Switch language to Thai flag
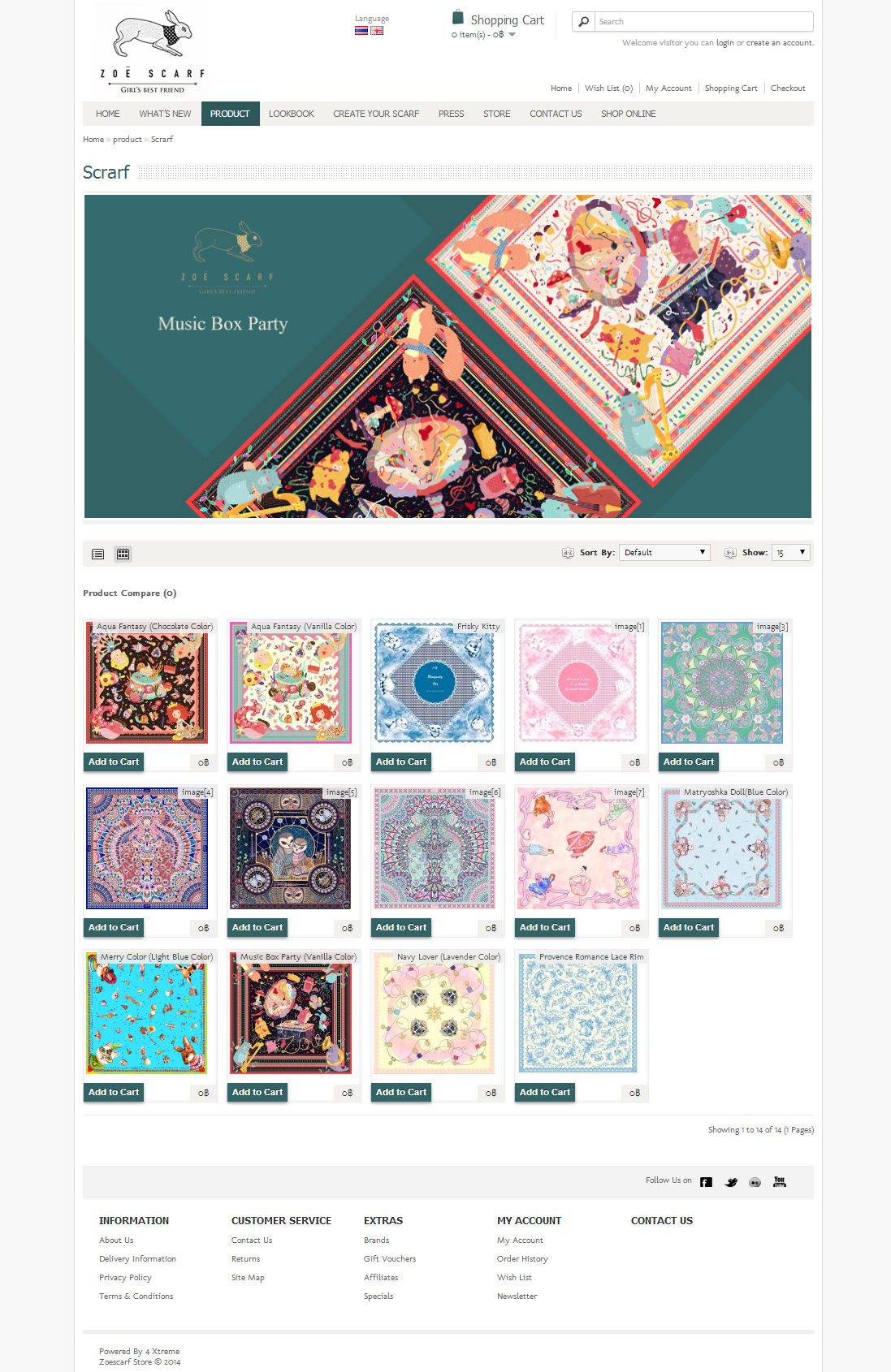 (x=361, y=31)
